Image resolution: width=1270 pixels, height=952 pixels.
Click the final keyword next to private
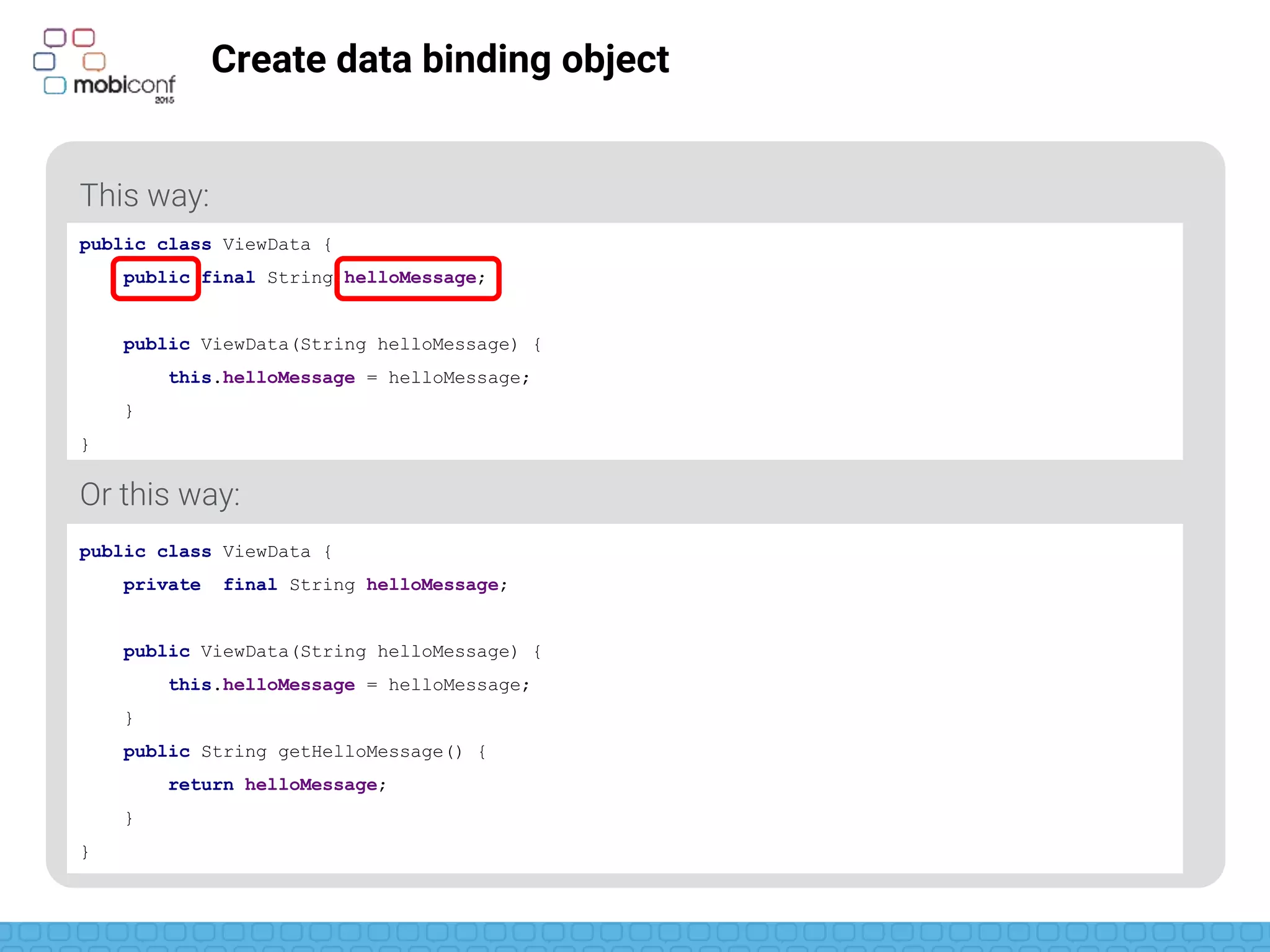coord(250,585)
